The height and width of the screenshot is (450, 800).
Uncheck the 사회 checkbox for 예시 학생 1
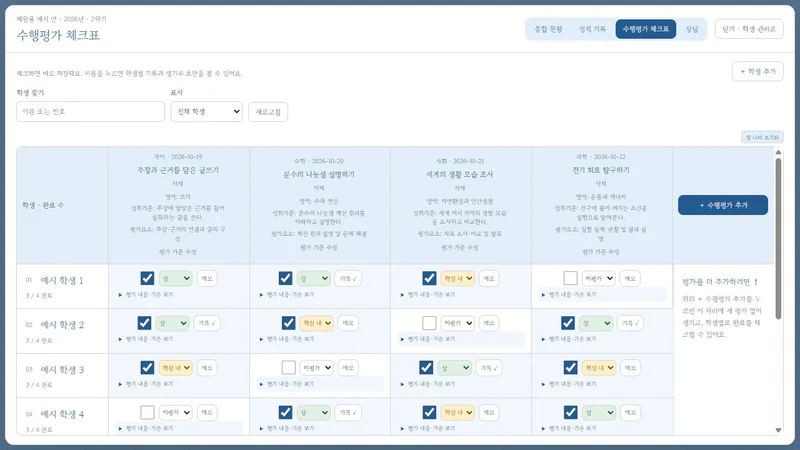tap(429, 278)
